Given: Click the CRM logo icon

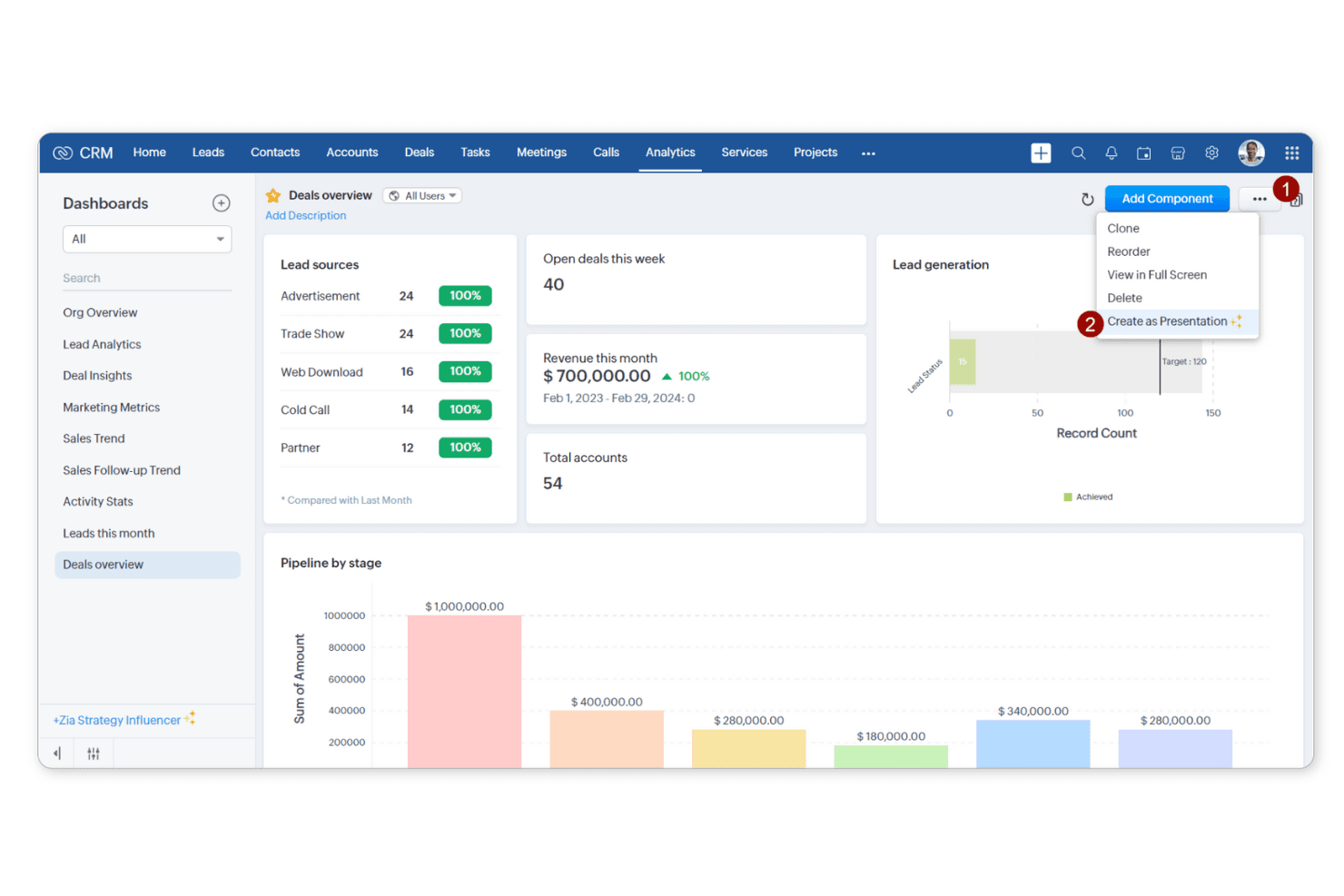Looking at the screenshot, I should pos(63,153).
